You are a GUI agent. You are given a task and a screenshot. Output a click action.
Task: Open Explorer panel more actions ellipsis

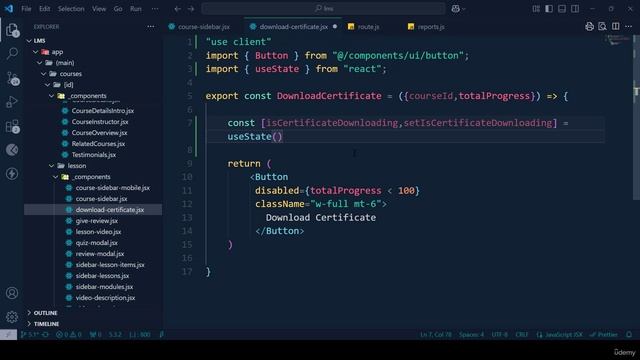tap(151, 27)
